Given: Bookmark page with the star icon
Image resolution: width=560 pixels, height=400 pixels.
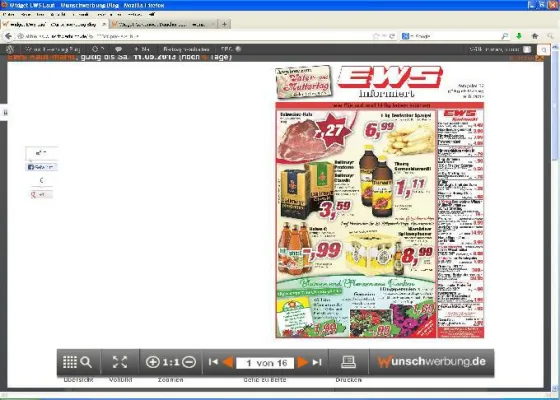Looking at the screenshot, I should (376, 36).
